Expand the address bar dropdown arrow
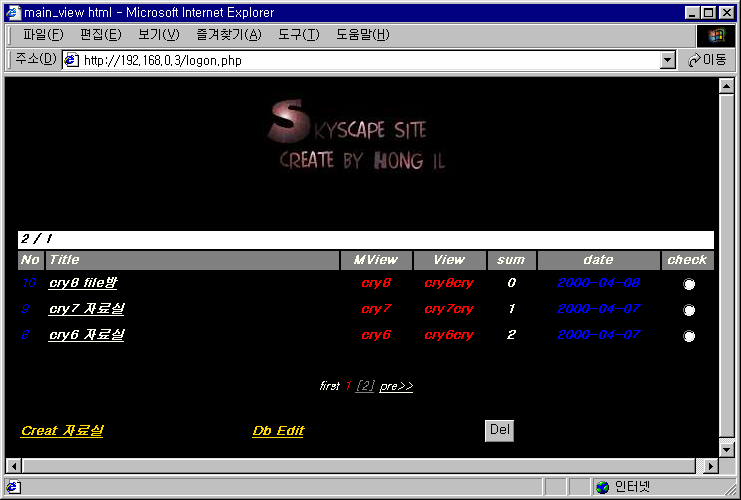The height and width of the screenshot is (500, 741). tap(667, 60)
